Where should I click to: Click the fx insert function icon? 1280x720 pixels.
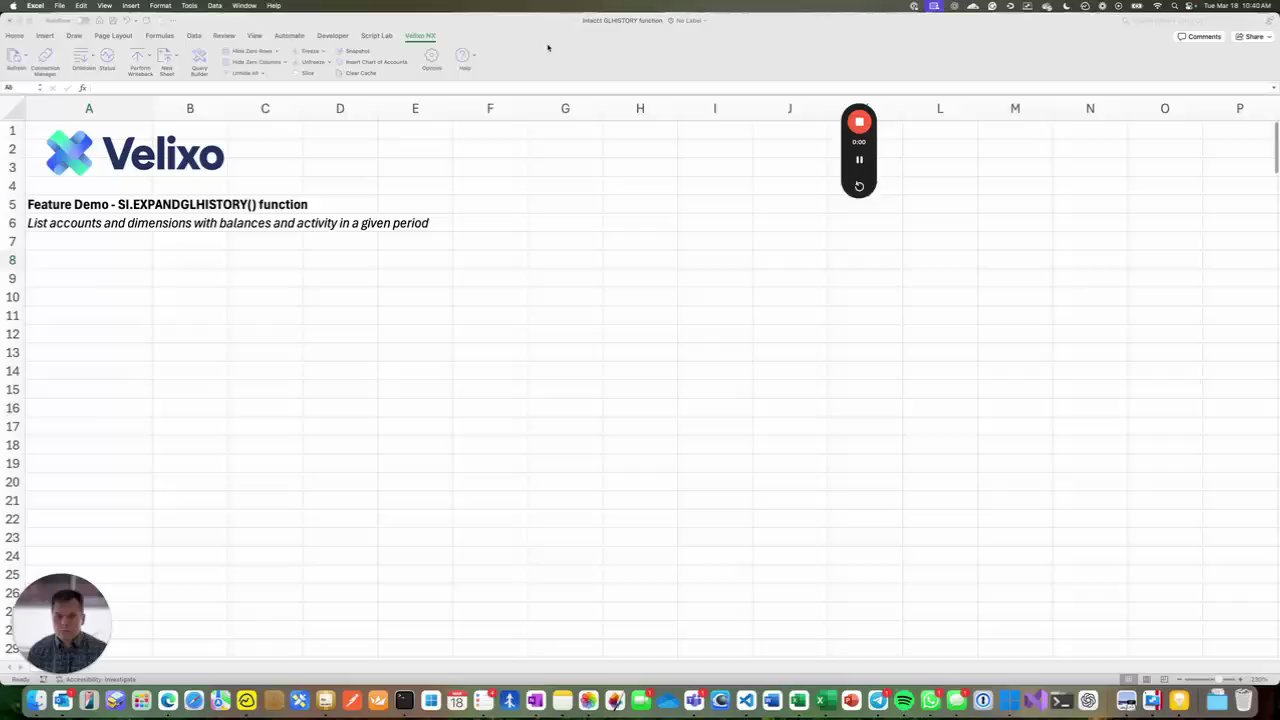(x=83, y=88)
